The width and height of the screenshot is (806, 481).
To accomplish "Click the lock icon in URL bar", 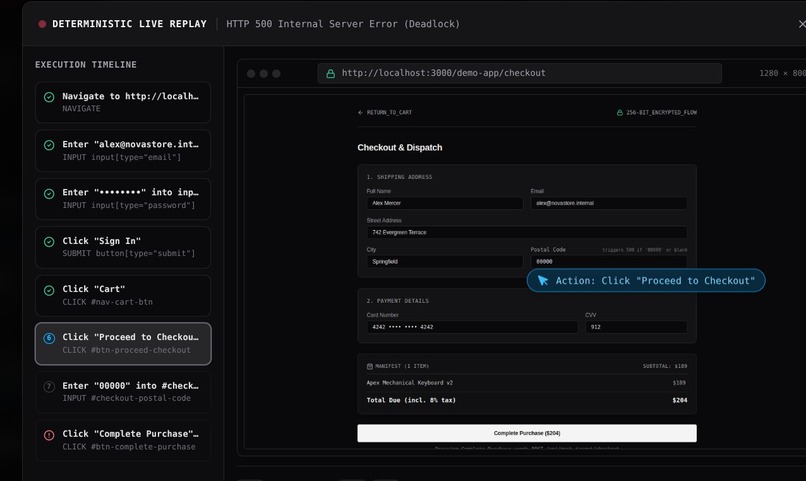I will tap(331, 73).
